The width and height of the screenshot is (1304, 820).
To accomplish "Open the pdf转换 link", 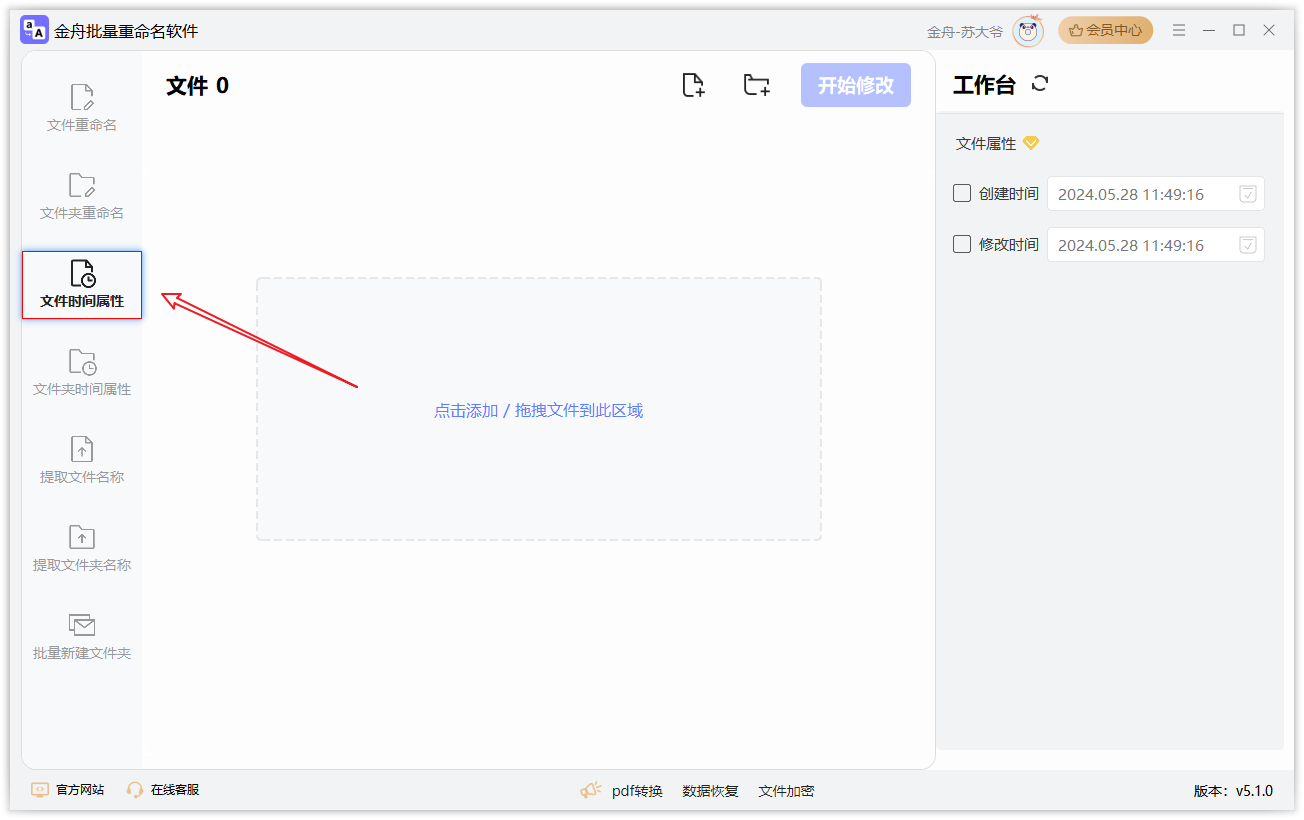I will (637, 791).
